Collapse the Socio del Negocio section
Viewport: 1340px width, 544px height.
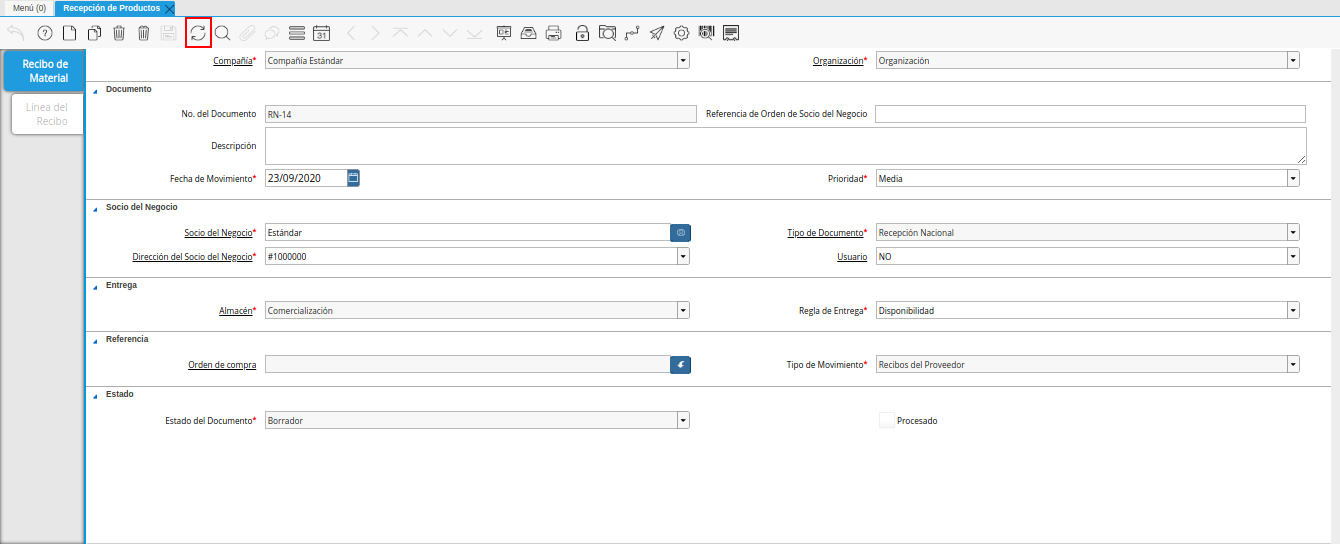click(96, 208)
